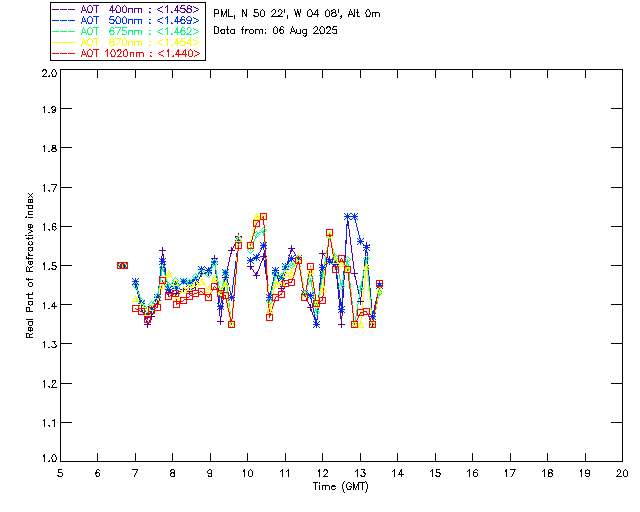Image resolution: width=640 pixels, height=512 pixels.
Task: Click the x-axis label 5
Action: [x=60, y=474]
